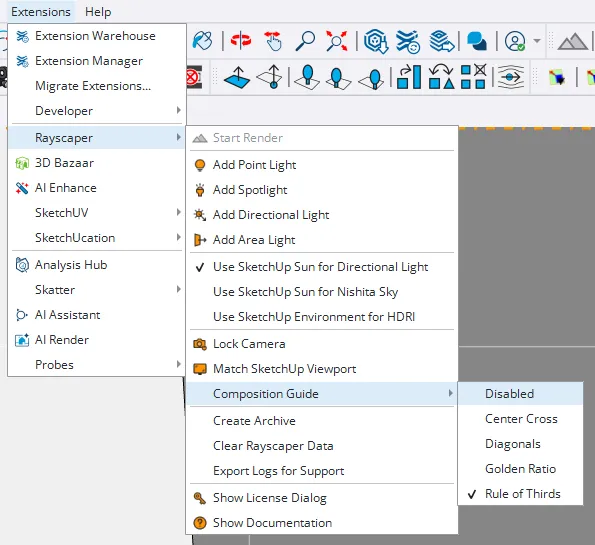Select Export Logs for Support
595x545 pixels.
point(322,471)
